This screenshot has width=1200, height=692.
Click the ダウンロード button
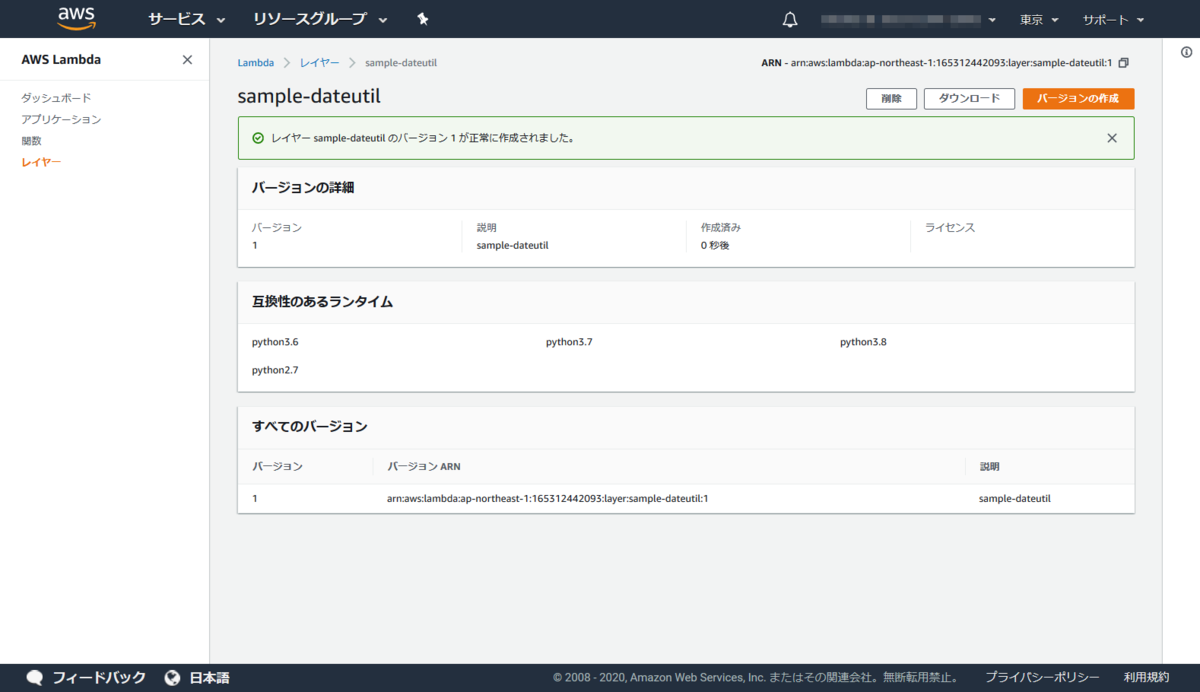pos(969,98)
